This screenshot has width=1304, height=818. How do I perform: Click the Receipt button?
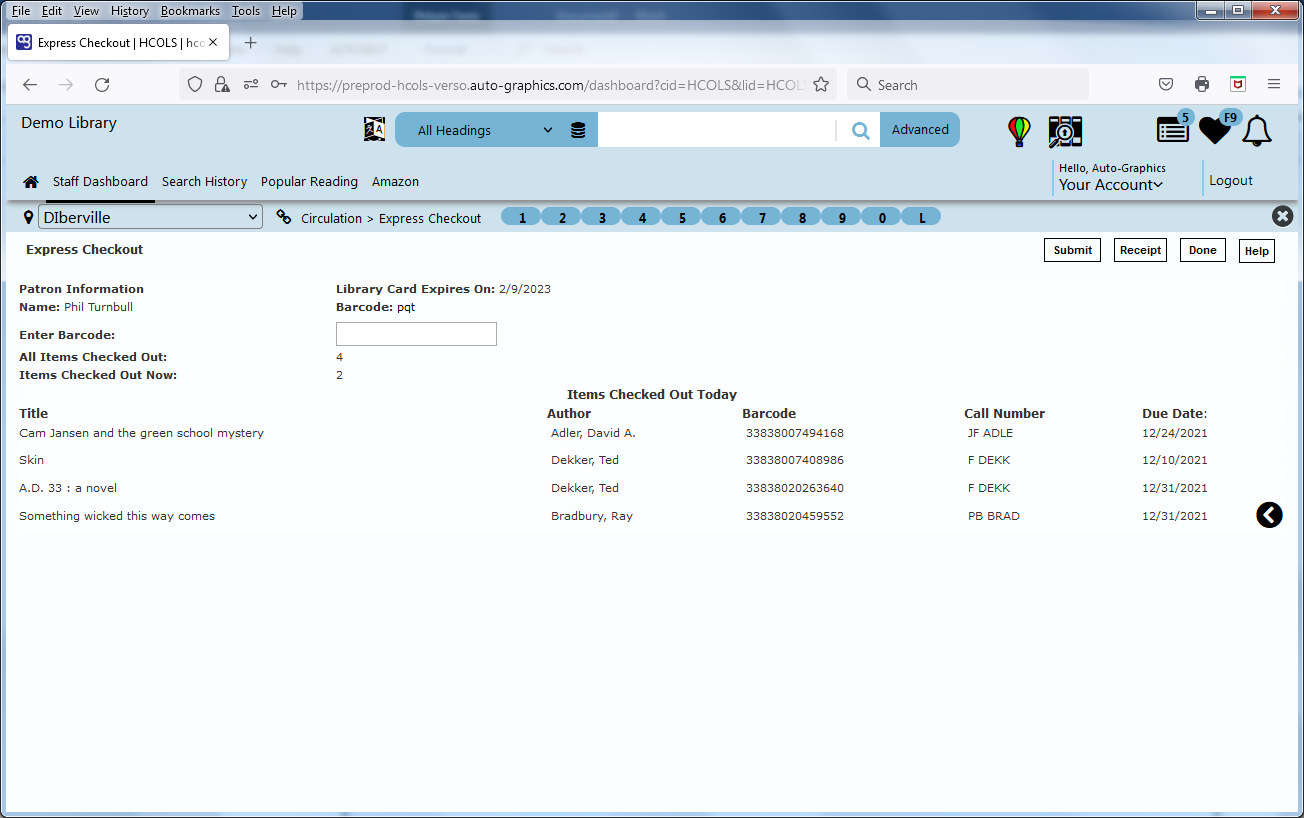pos(1141,250)
